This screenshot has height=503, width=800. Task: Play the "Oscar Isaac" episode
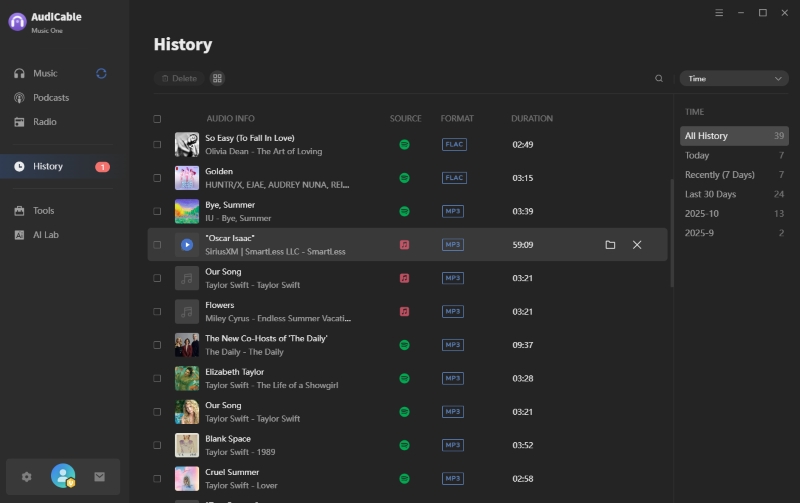(187, 245)
